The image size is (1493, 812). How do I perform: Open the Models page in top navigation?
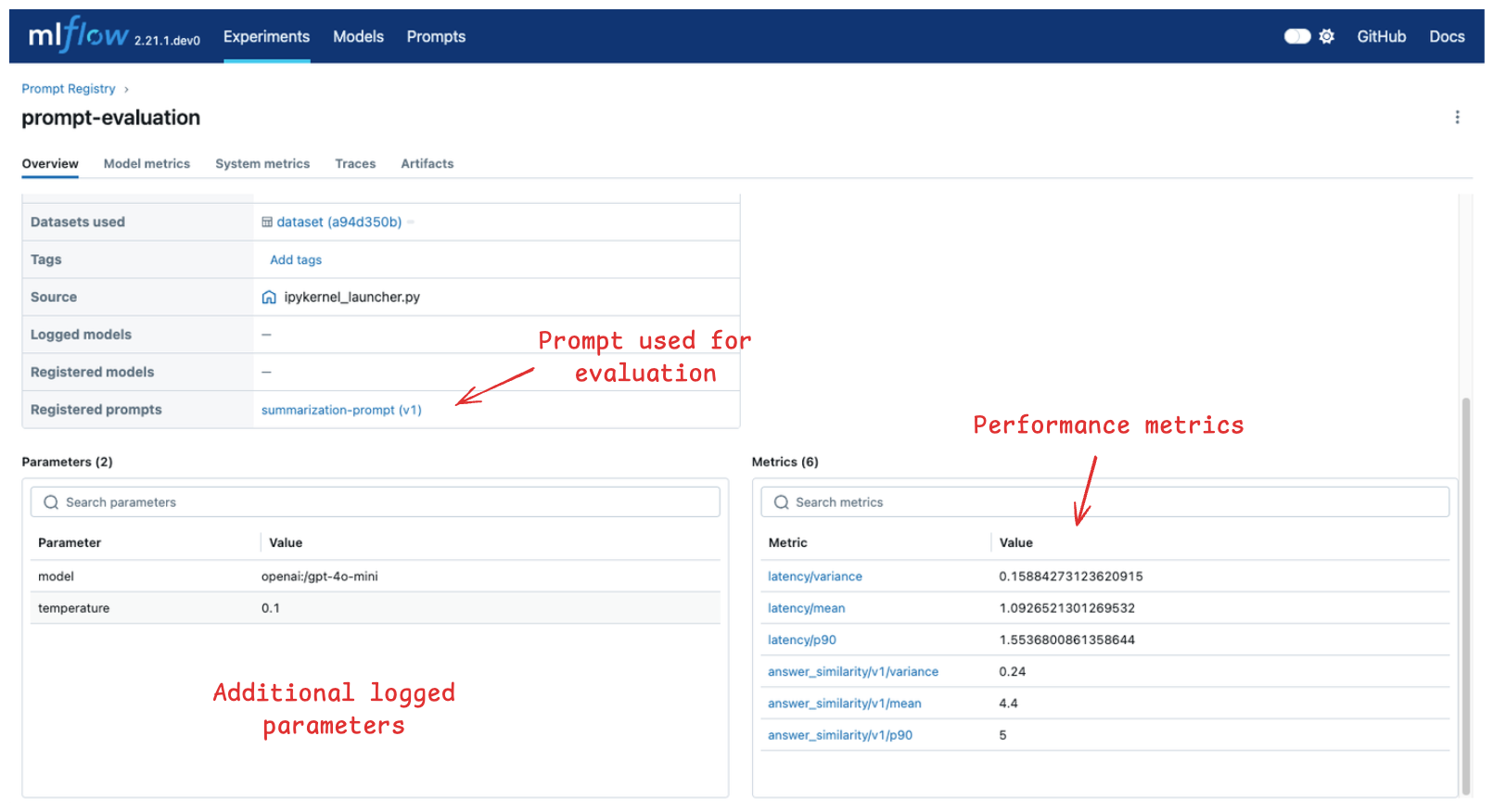[x=358, y=37]
